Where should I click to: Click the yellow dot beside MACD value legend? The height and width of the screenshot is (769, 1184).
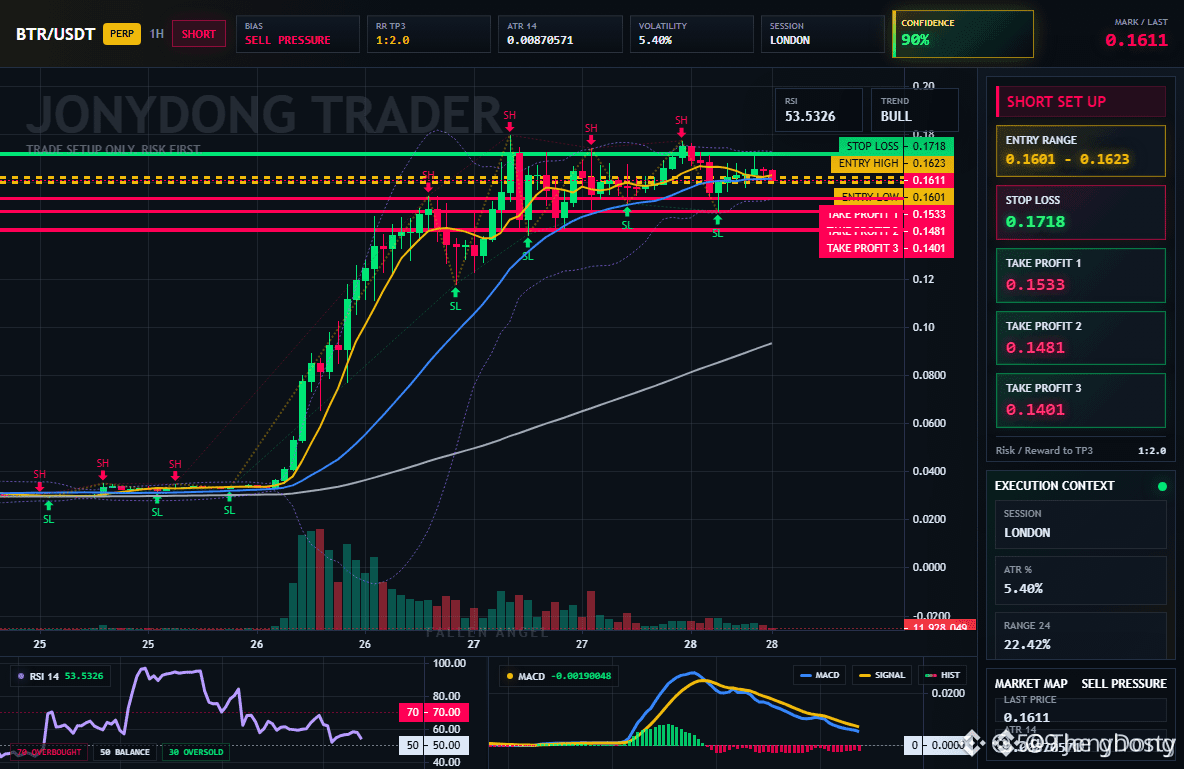(x=510, y=676)
